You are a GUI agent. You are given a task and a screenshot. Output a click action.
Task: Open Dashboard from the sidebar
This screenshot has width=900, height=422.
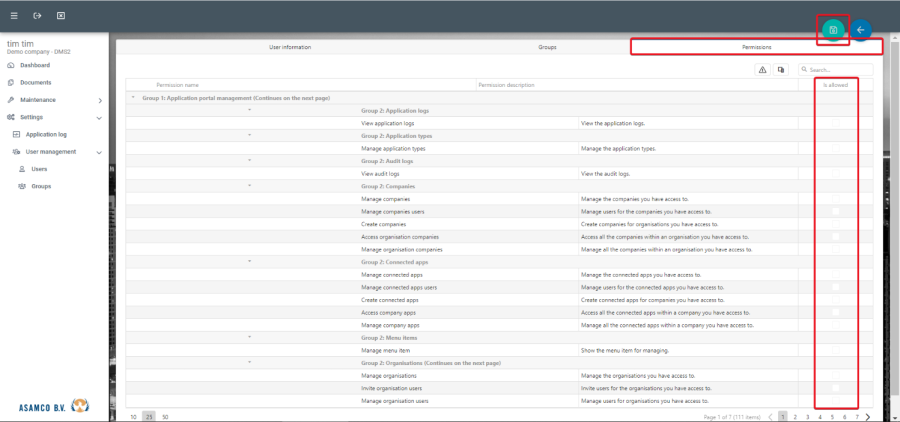(35, 65)
